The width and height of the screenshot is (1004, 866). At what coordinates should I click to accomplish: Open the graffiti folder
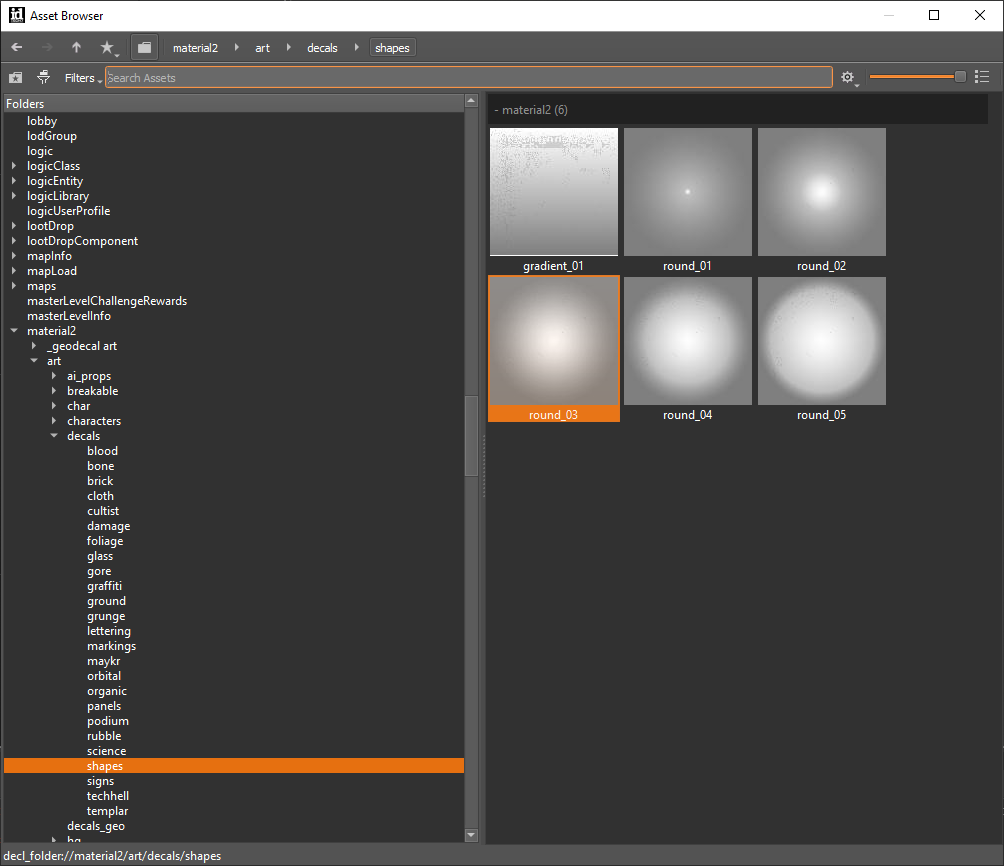104,586
